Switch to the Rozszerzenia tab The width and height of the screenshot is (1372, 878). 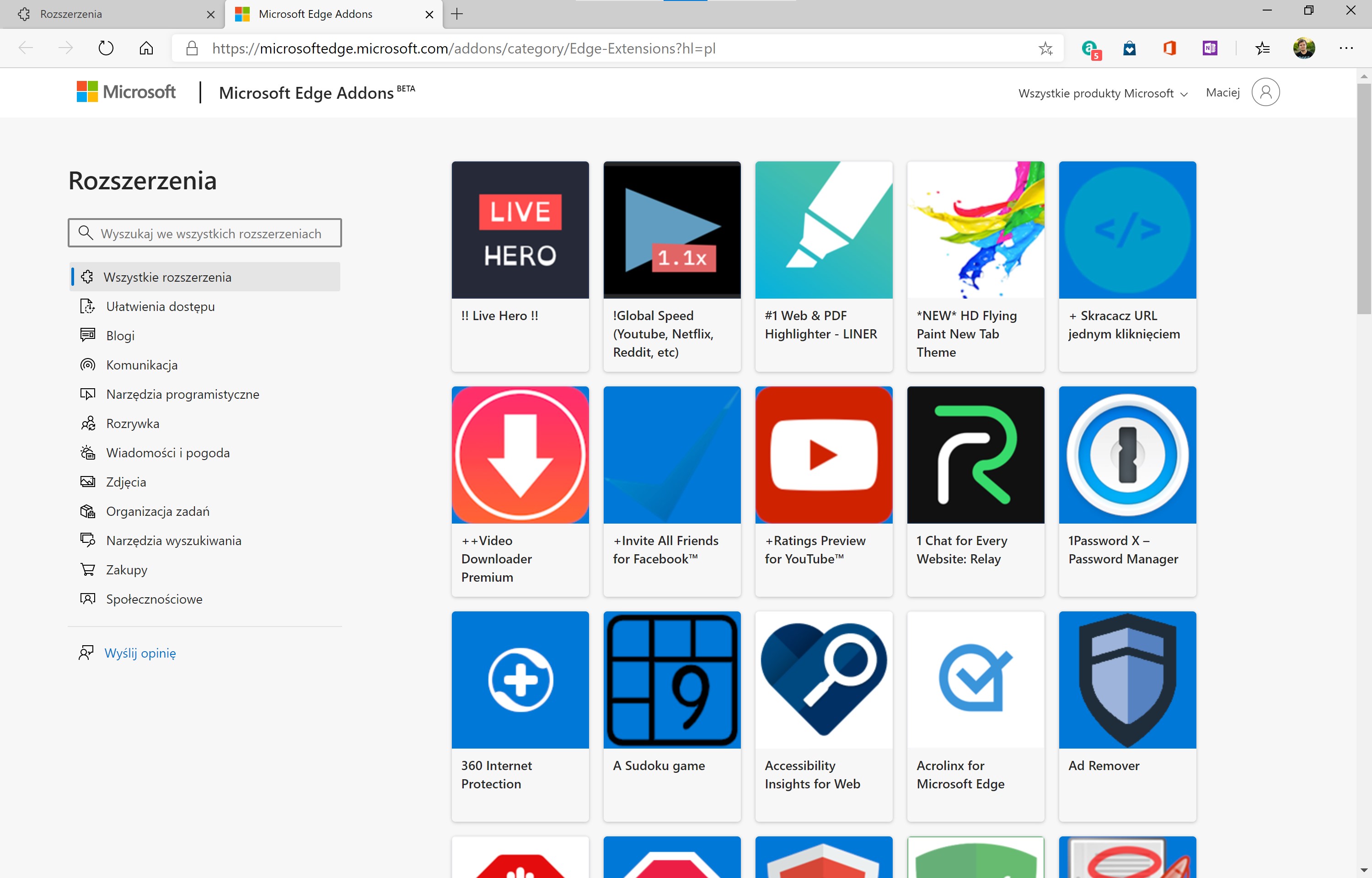click(113, 14)
